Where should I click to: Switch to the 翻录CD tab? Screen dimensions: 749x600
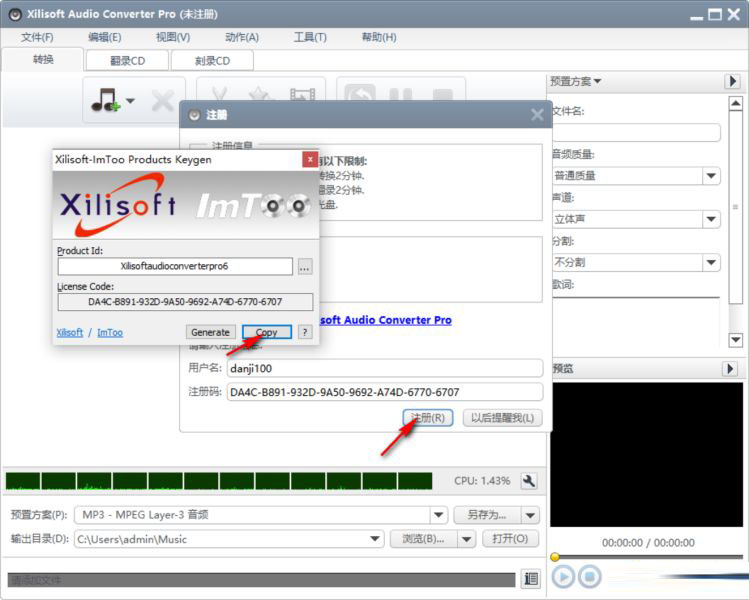point(127,61)
